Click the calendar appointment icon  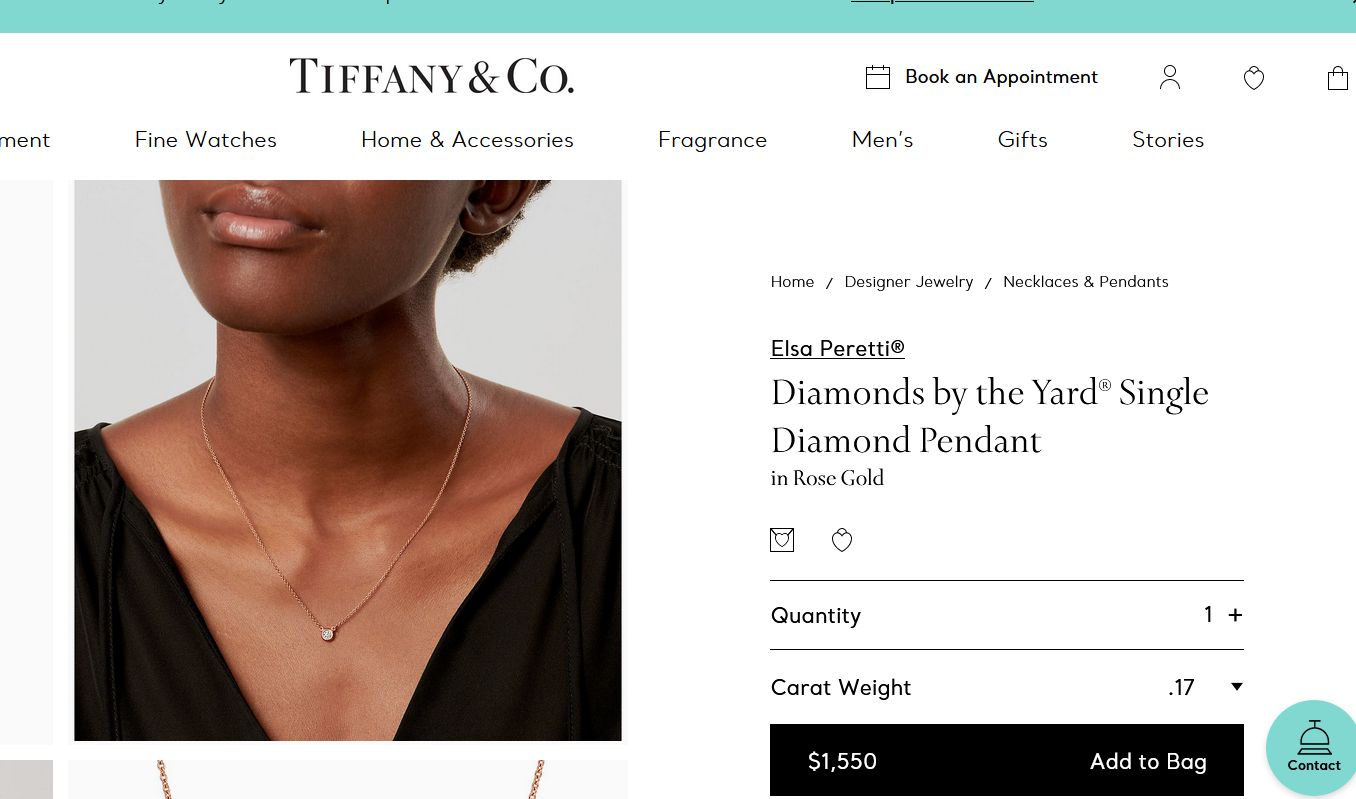878,77
